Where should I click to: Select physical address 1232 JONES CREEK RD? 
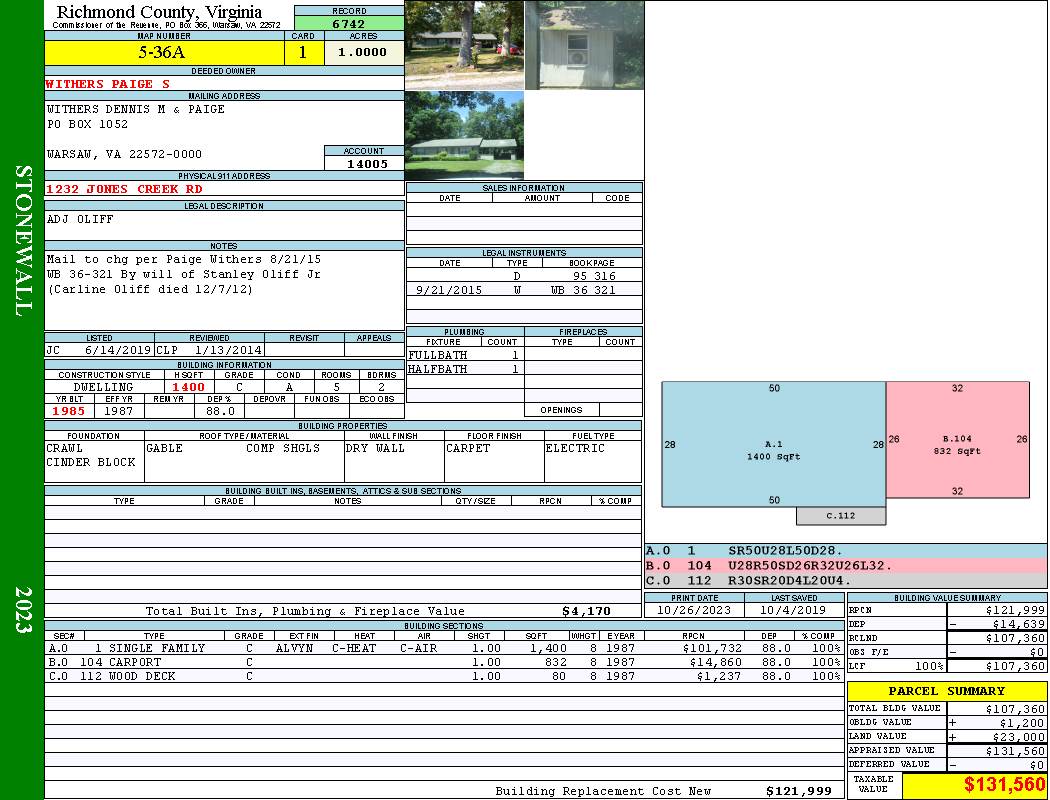pos(124,188)
